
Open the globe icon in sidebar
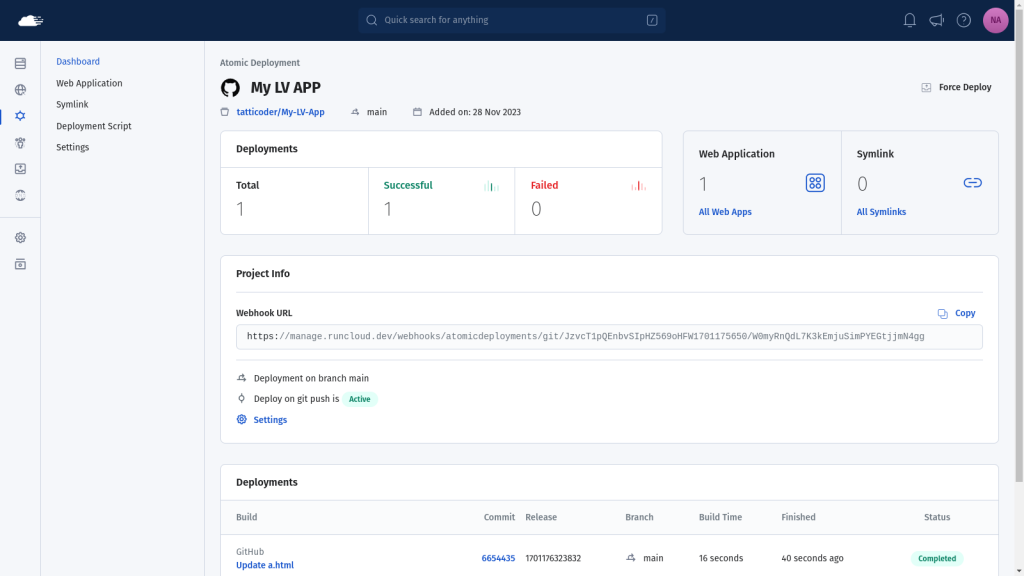click(20, 89)
